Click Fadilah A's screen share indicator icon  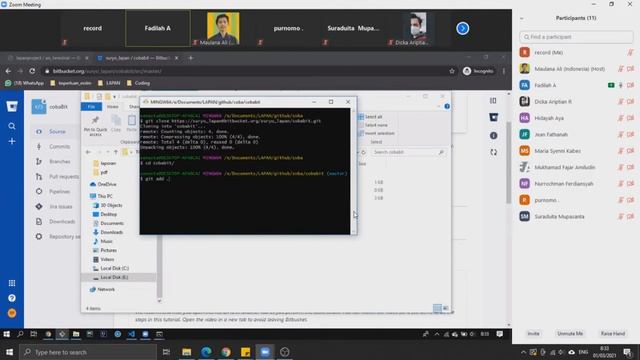(611, 85)
